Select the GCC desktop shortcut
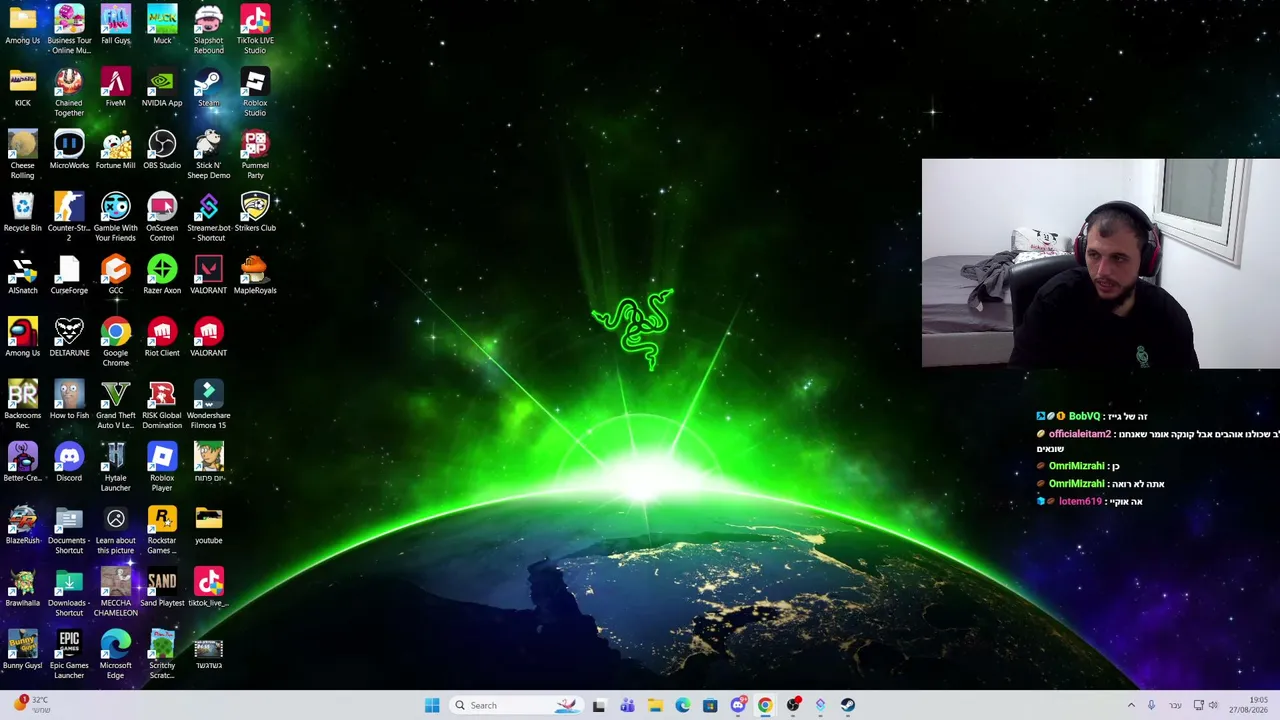This screenshot has width=1280, height=720. tap(115, 275)
